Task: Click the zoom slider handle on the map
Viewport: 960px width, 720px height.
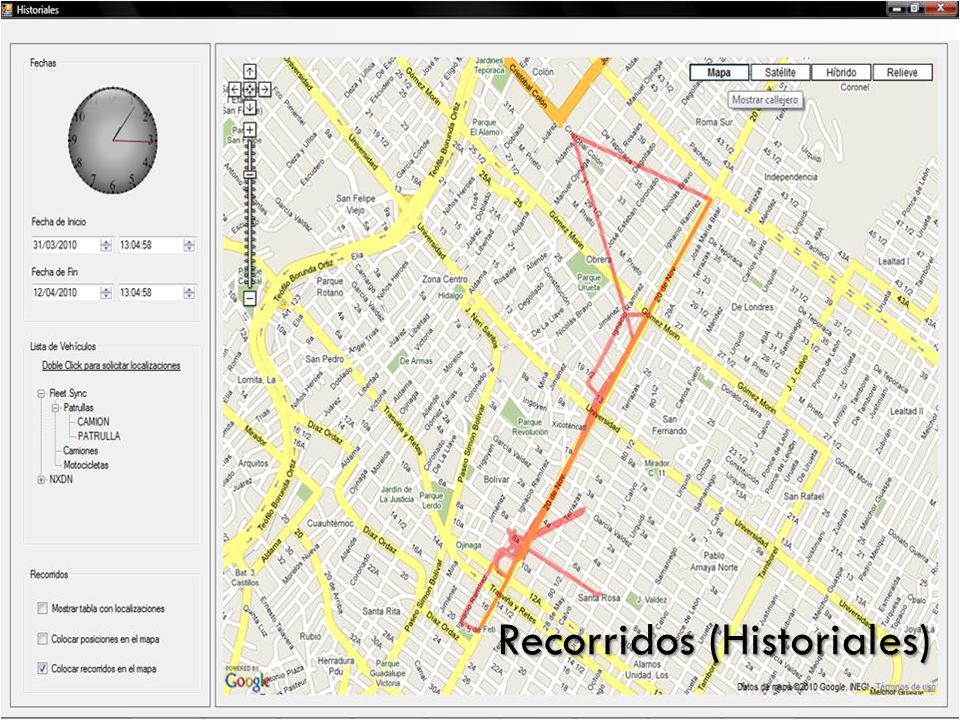Action: coord(250,174)
